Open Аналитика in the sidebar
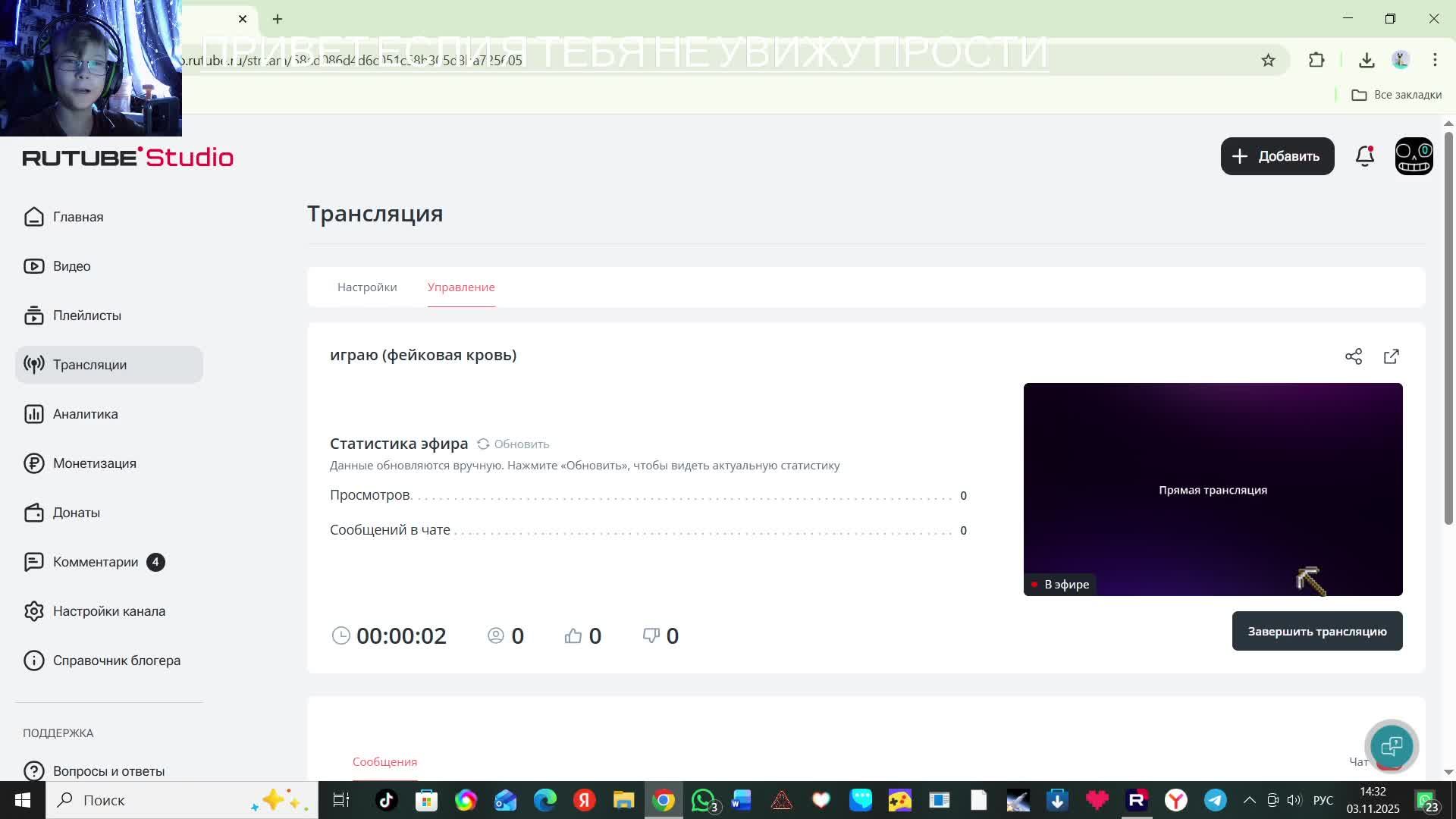Image resolution: width=1456 pixels, height=819 pixels. tap(85, 414)
